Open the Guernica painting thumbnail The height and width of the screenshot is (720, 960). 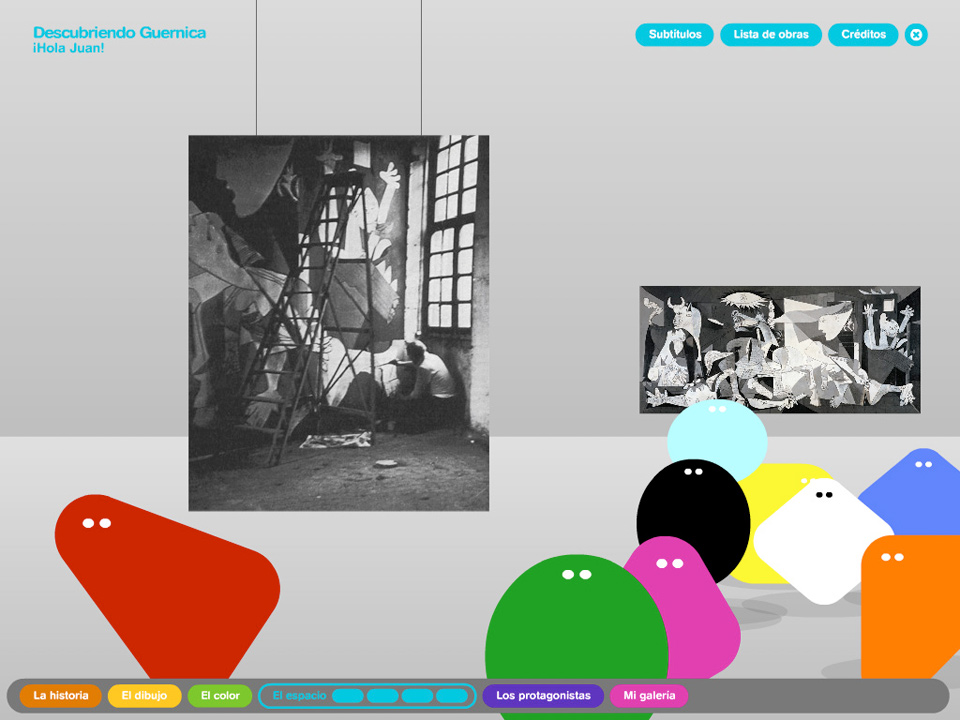780,350
